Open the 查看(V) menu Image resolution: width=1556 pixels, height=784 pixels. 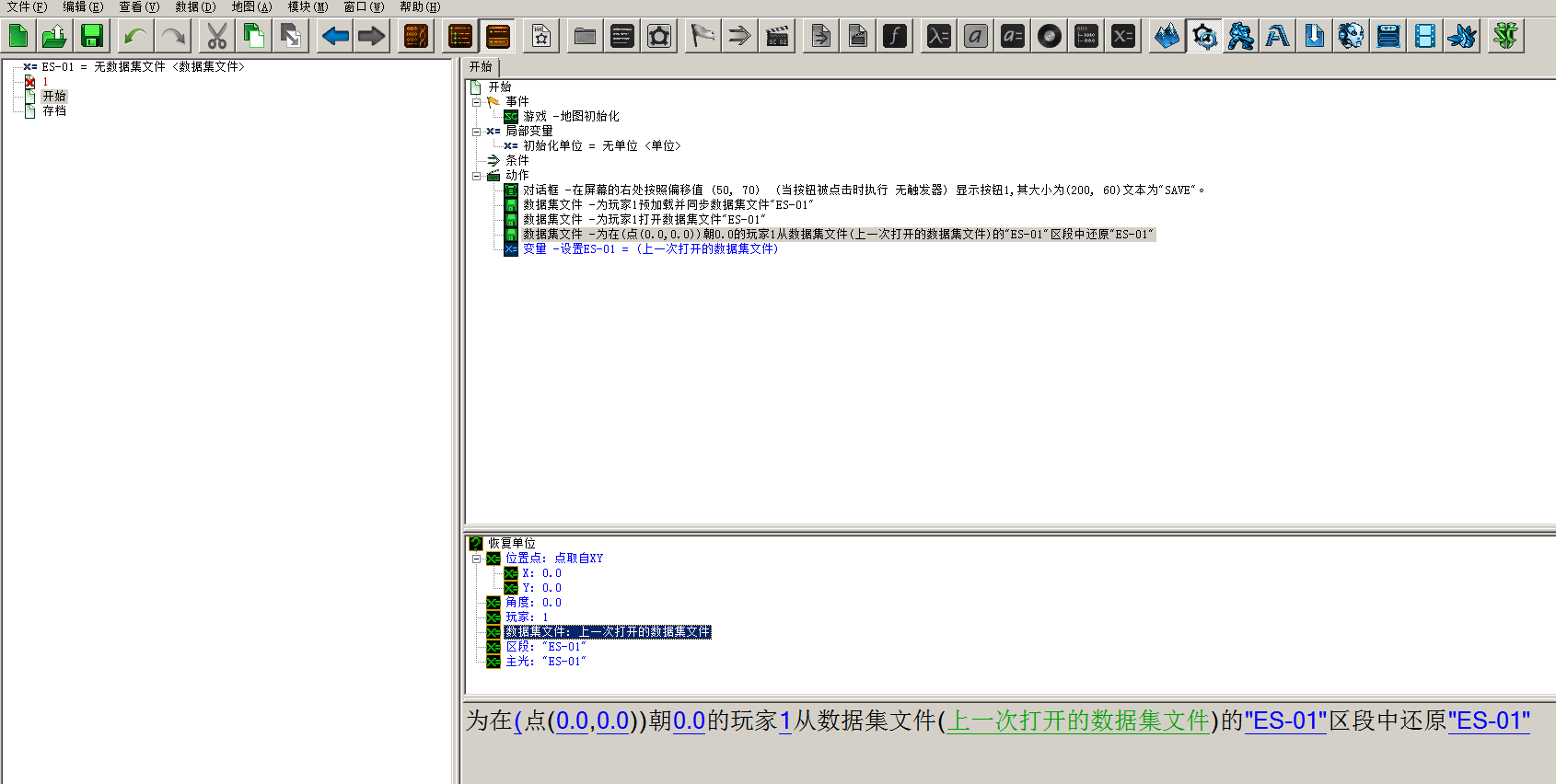[139, 6]
